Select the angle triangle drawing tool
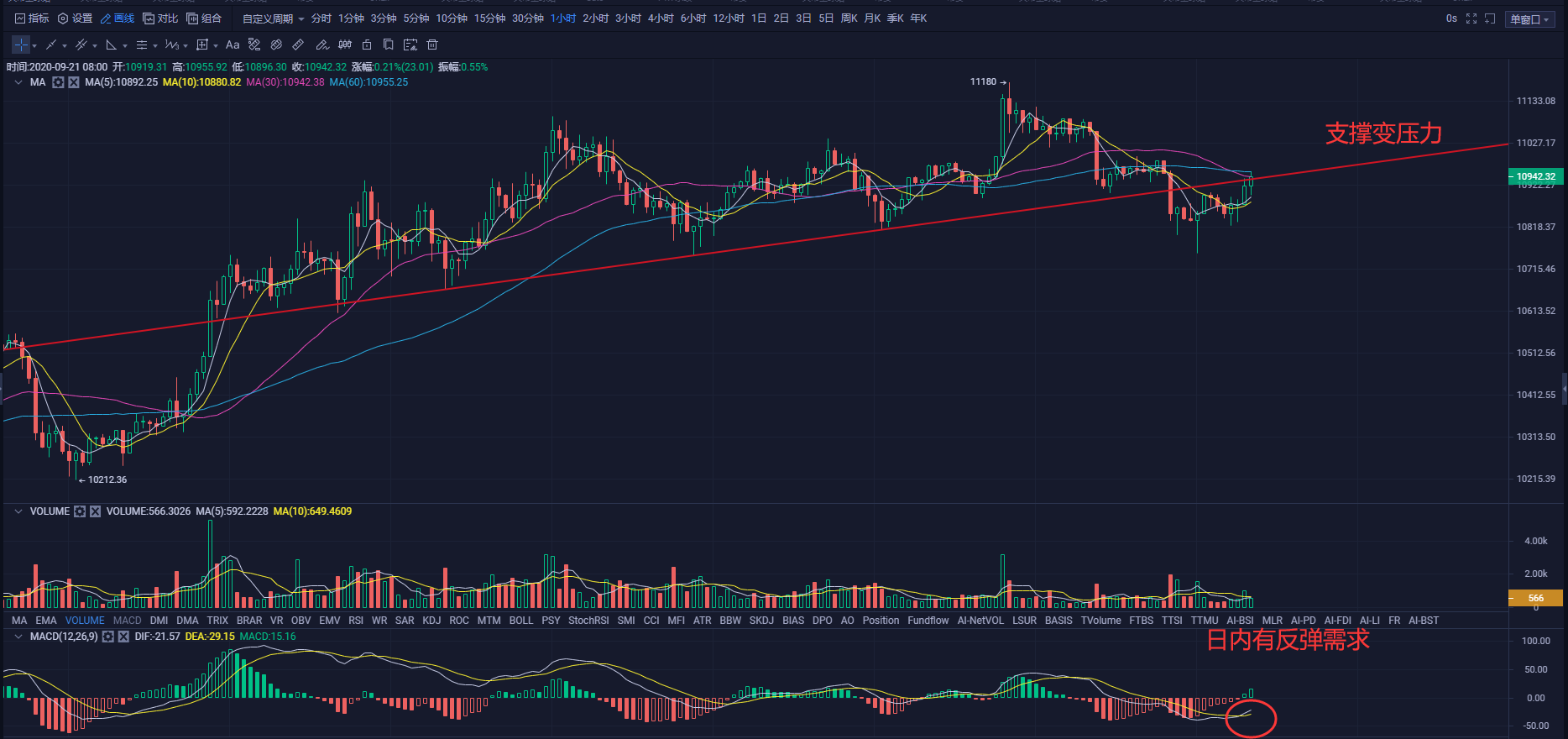 coord(112,45)
